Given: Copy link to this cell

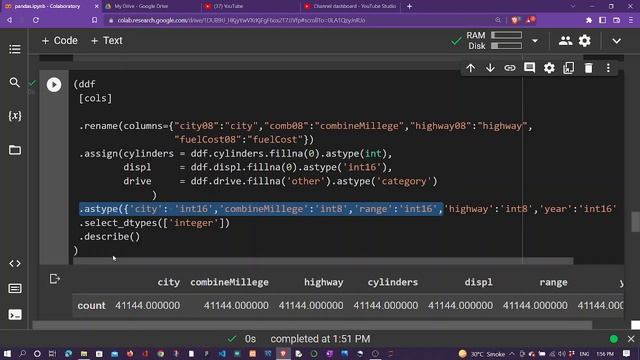Looking at the screenshot, I should (510, 68).
